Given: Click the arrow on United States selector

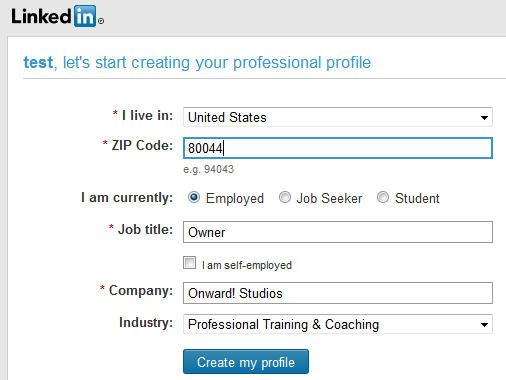Looking at the screenshot, I should 484,118.
